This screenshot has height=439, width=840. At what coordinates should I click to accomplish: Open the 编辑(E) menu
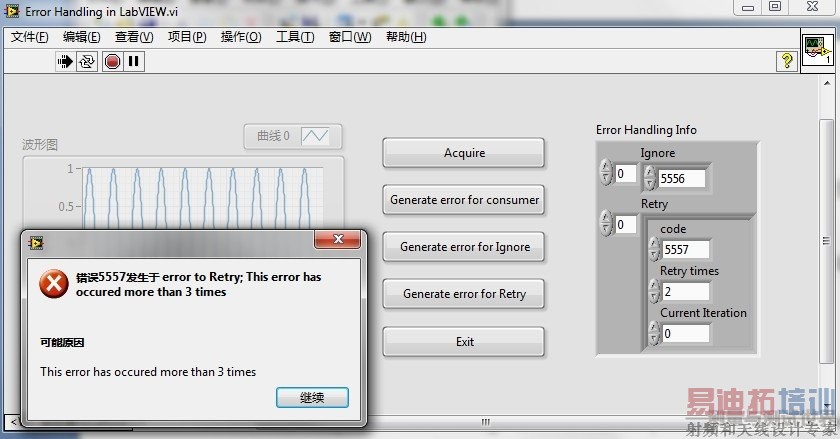coord(81,37)
